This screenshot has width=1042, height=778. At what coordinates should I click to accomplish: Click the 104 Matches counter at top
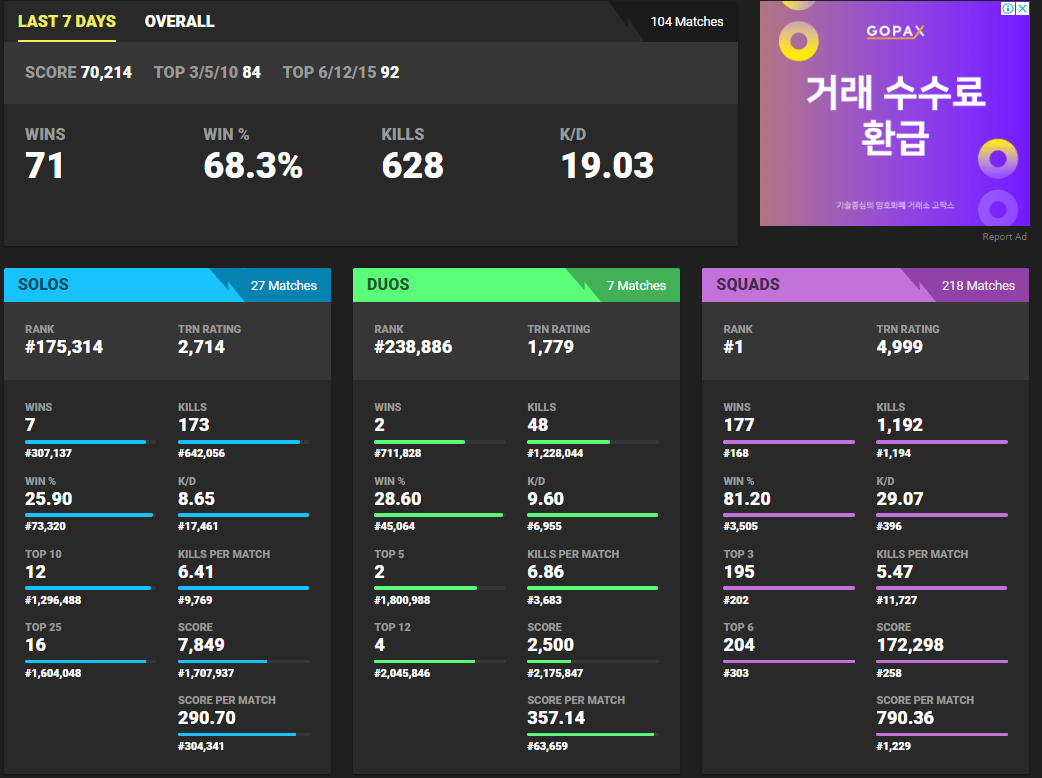[686, 22]
